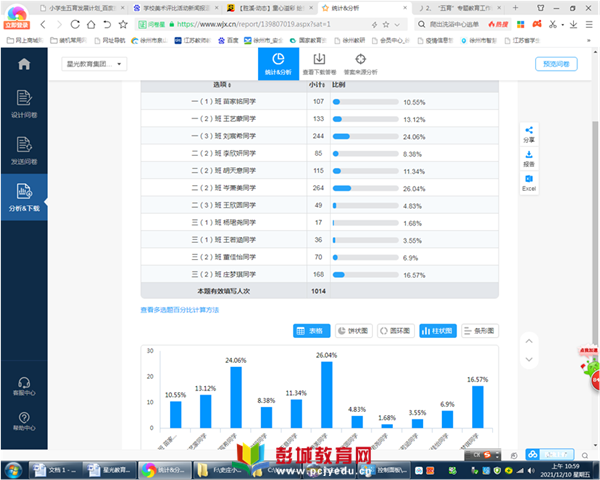Select 分析&下载 sidebar item

tap(24, 198)
